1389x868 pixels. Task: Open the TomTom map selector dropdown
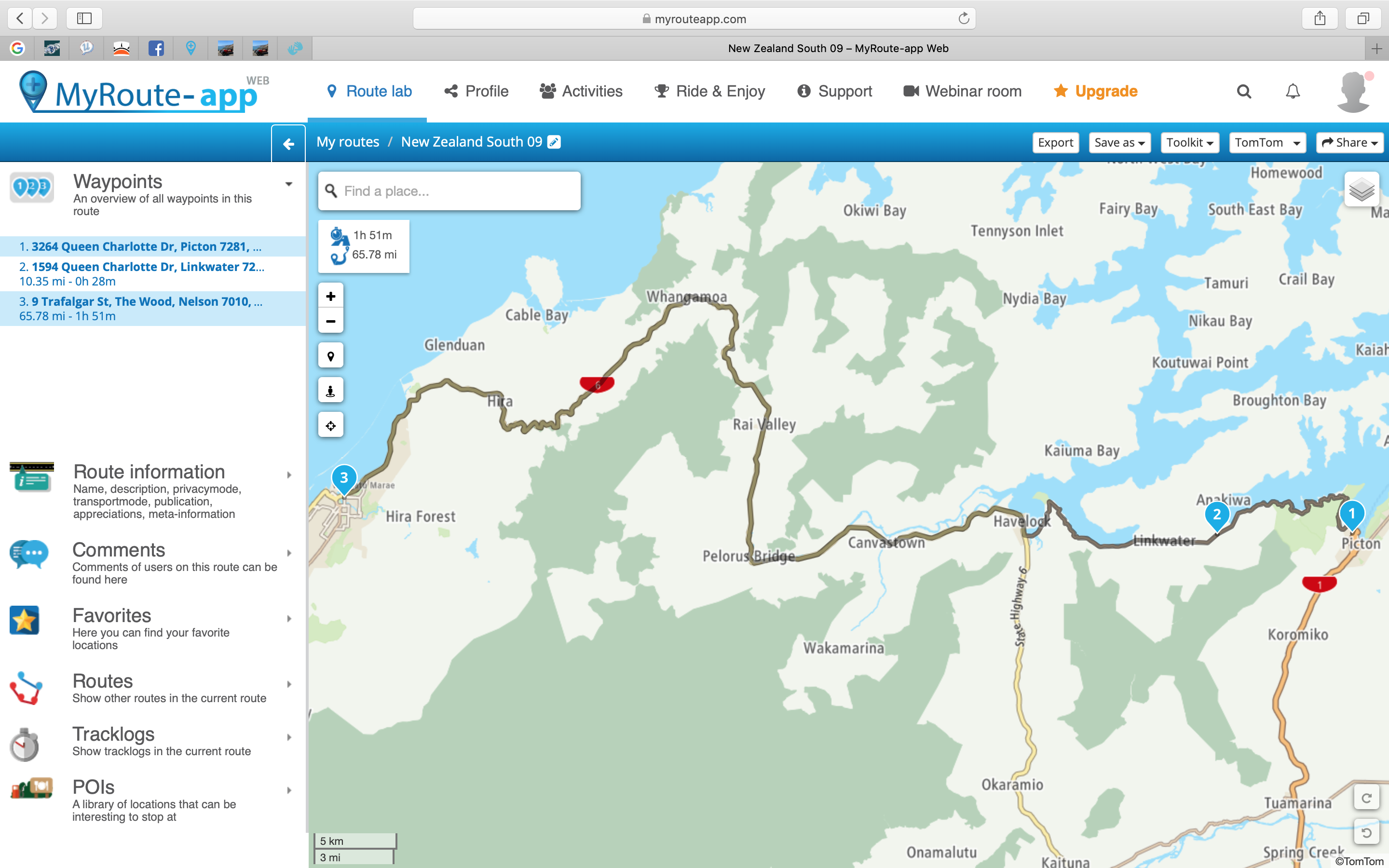[x=1267, y=142]
